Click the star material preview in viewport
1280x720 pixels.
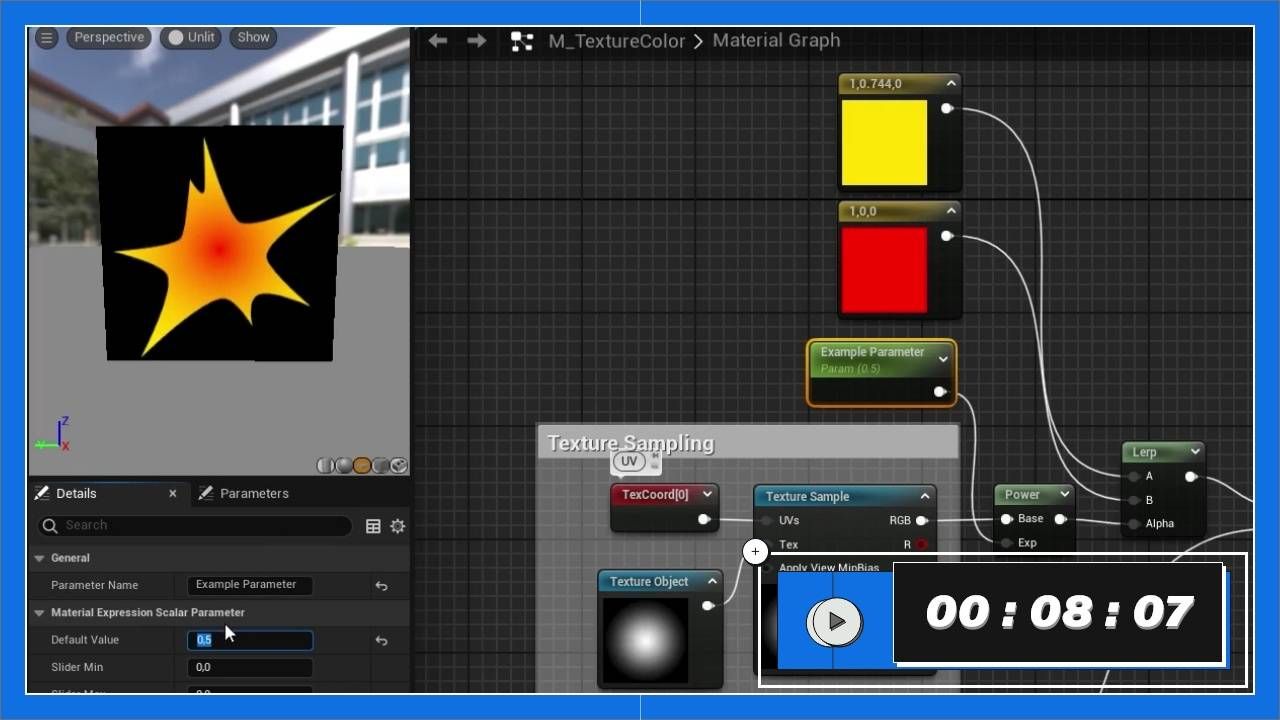tap(221, 246)
